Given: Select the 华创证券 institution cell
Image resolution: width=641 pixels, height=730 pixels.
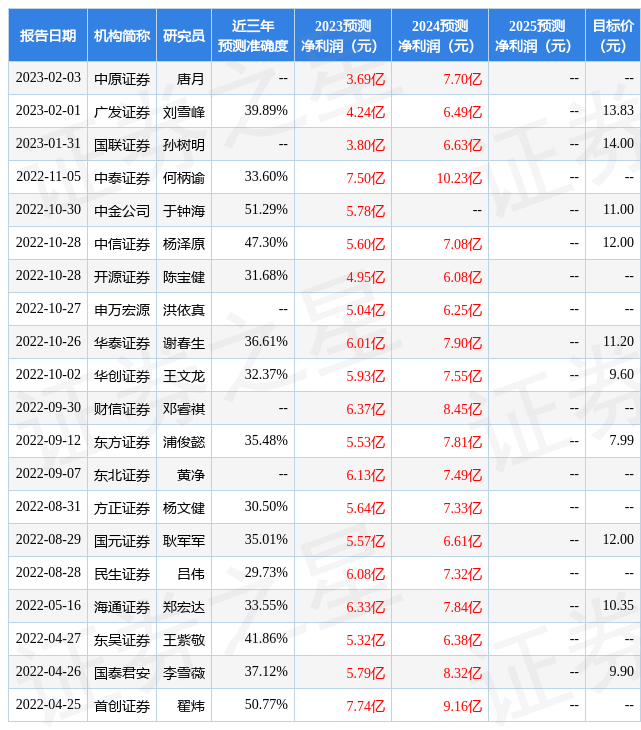Looking at the screenshot, I should [122, 376].
